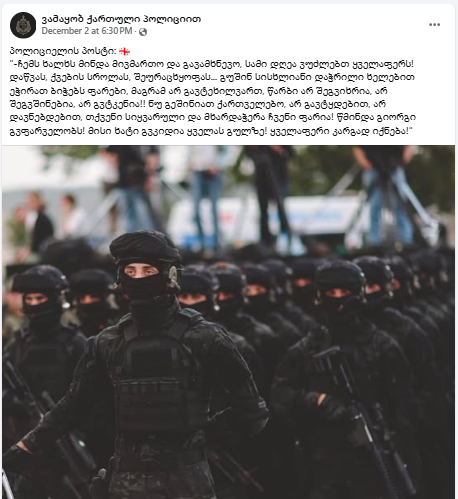Open the page name ვამაყობ ქართული პოლიციით
The image size is (458, 499).
click(121, 19)
